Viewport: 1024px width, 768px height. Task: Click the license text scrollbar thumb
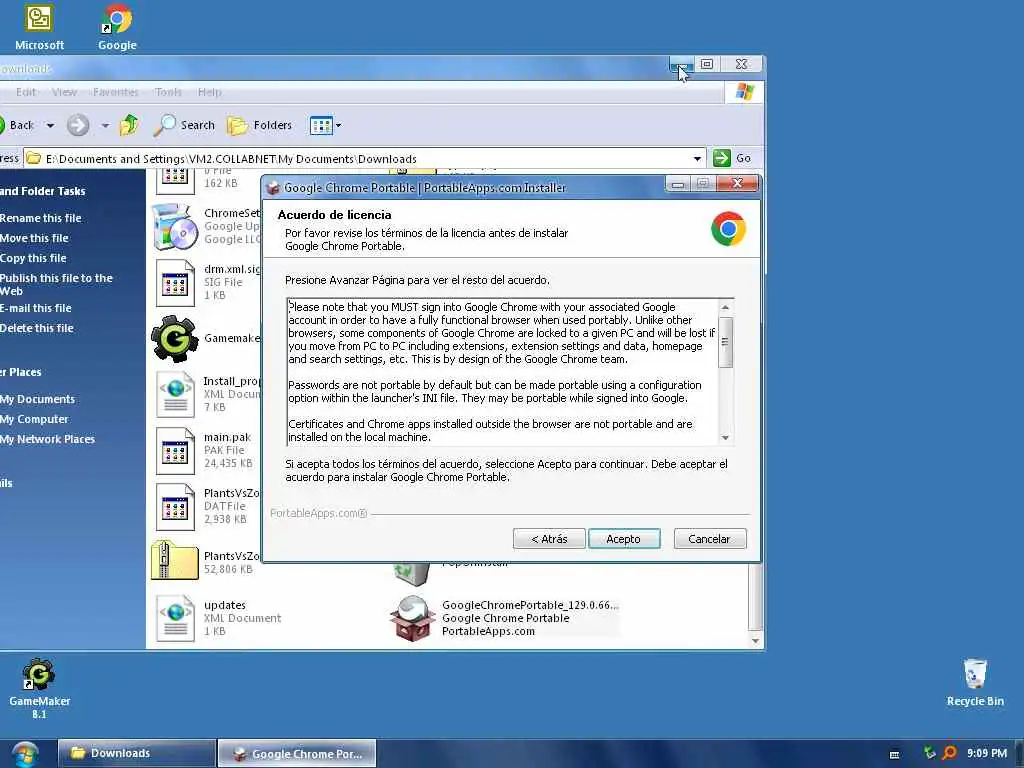point(725,342)
